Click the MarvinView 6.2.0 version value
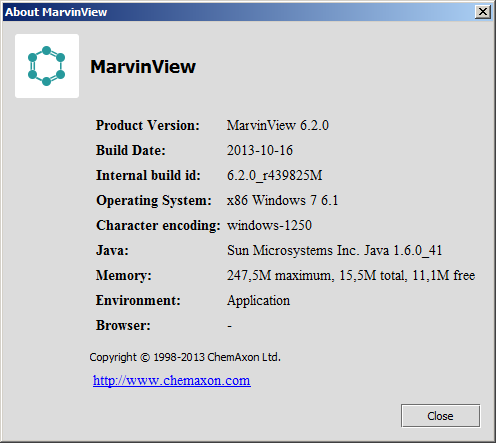Screen dimensions: 496x443 [278, 126]
